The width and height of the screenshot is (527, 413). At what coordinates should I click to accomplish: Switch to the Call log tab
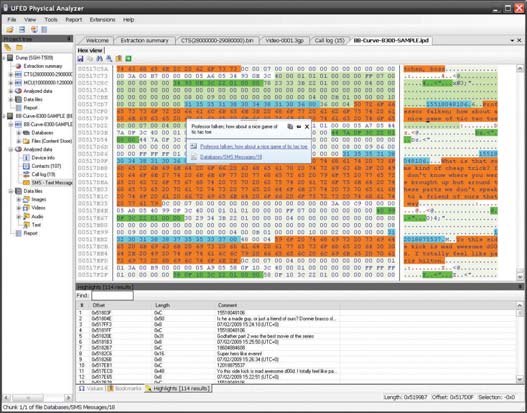[329, 41]
